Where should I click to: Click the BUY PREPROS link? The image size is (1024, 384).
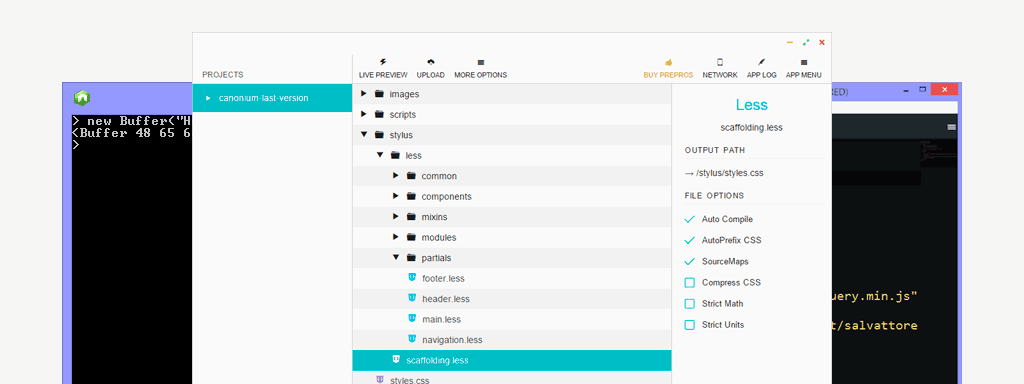[668, 75]
